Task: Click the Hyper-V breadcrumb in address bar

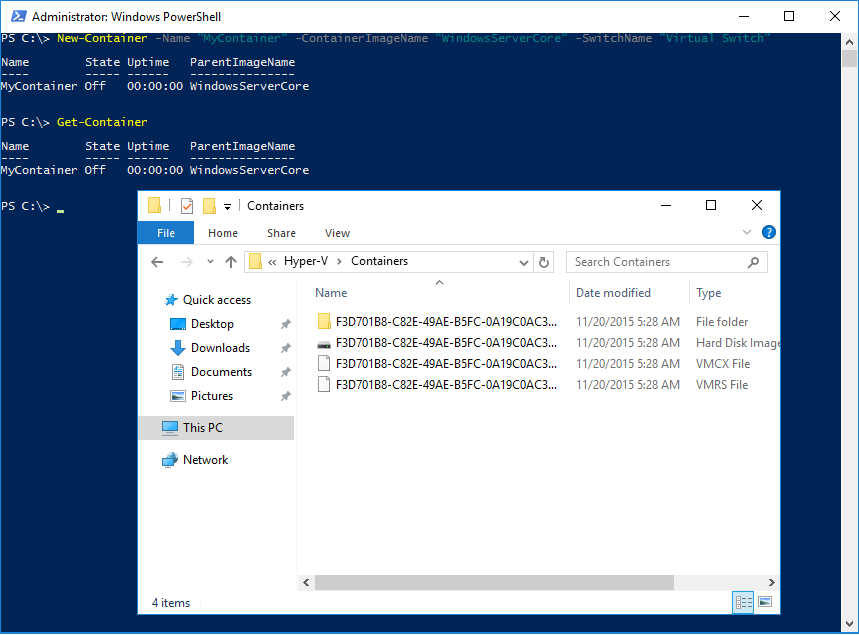Action: [x=306, y=261]
